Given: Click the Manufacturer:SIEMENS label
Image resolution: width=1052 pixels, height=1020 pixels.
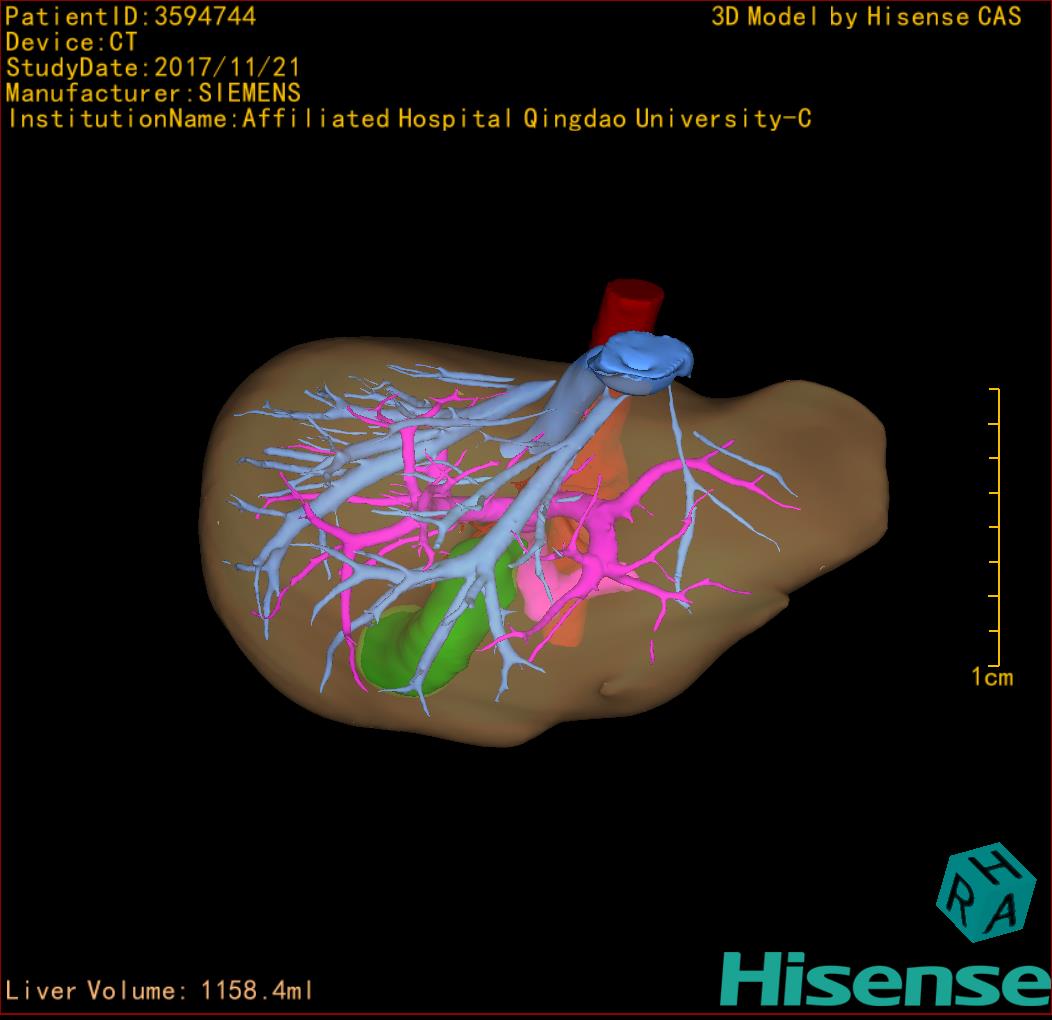Looking at the screenshot, I should pos(153,93).
